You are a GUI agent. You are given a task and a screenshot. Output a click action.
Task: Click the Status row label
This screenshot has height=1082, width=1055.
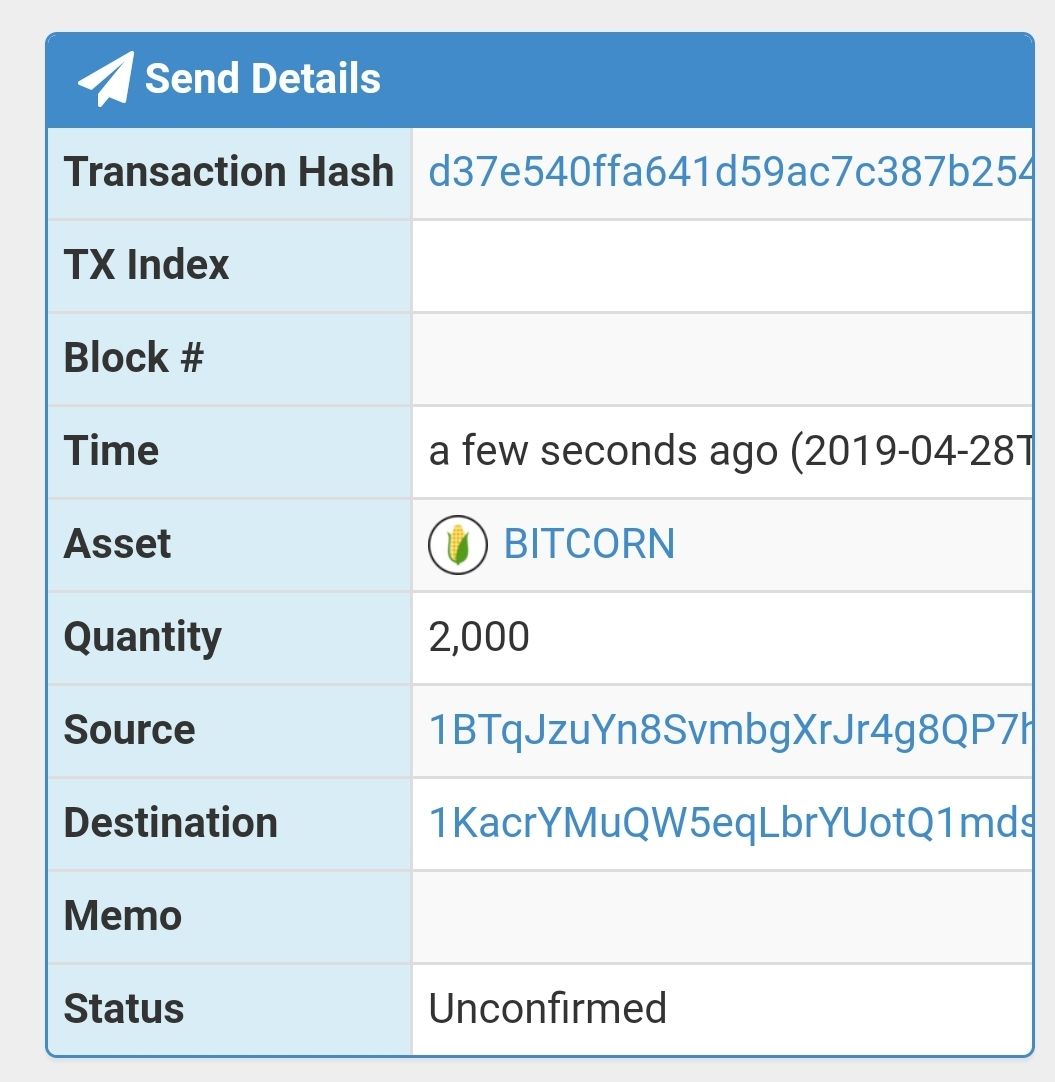pyautogui.click(x=124, y=1009)
